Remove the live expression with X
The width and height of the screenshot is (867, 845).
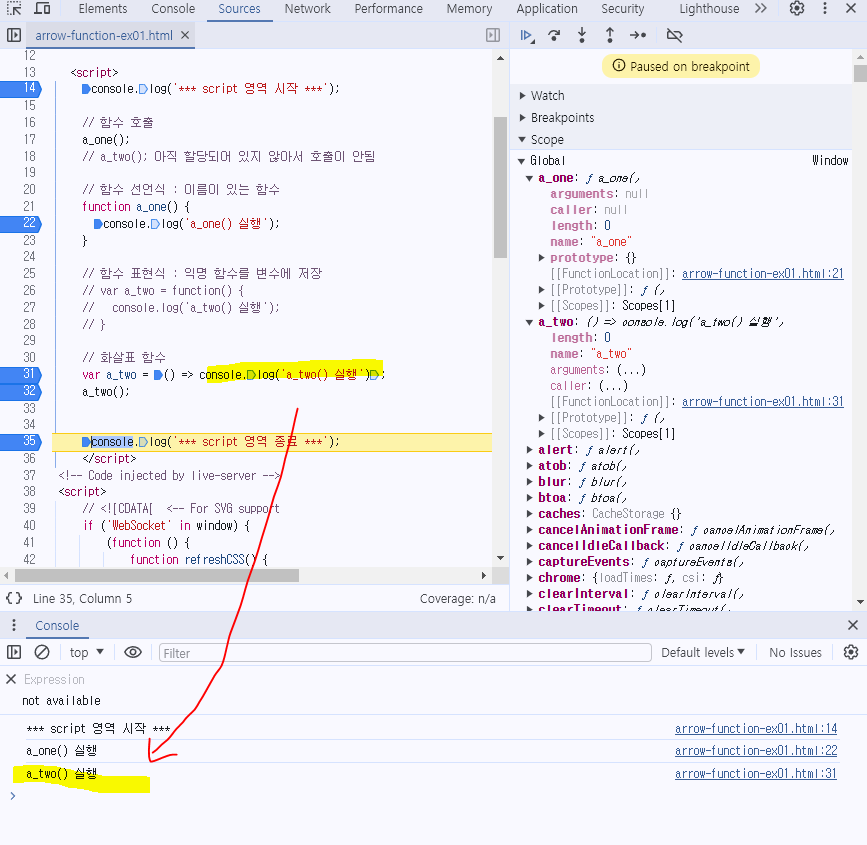(x=11, y=679)
